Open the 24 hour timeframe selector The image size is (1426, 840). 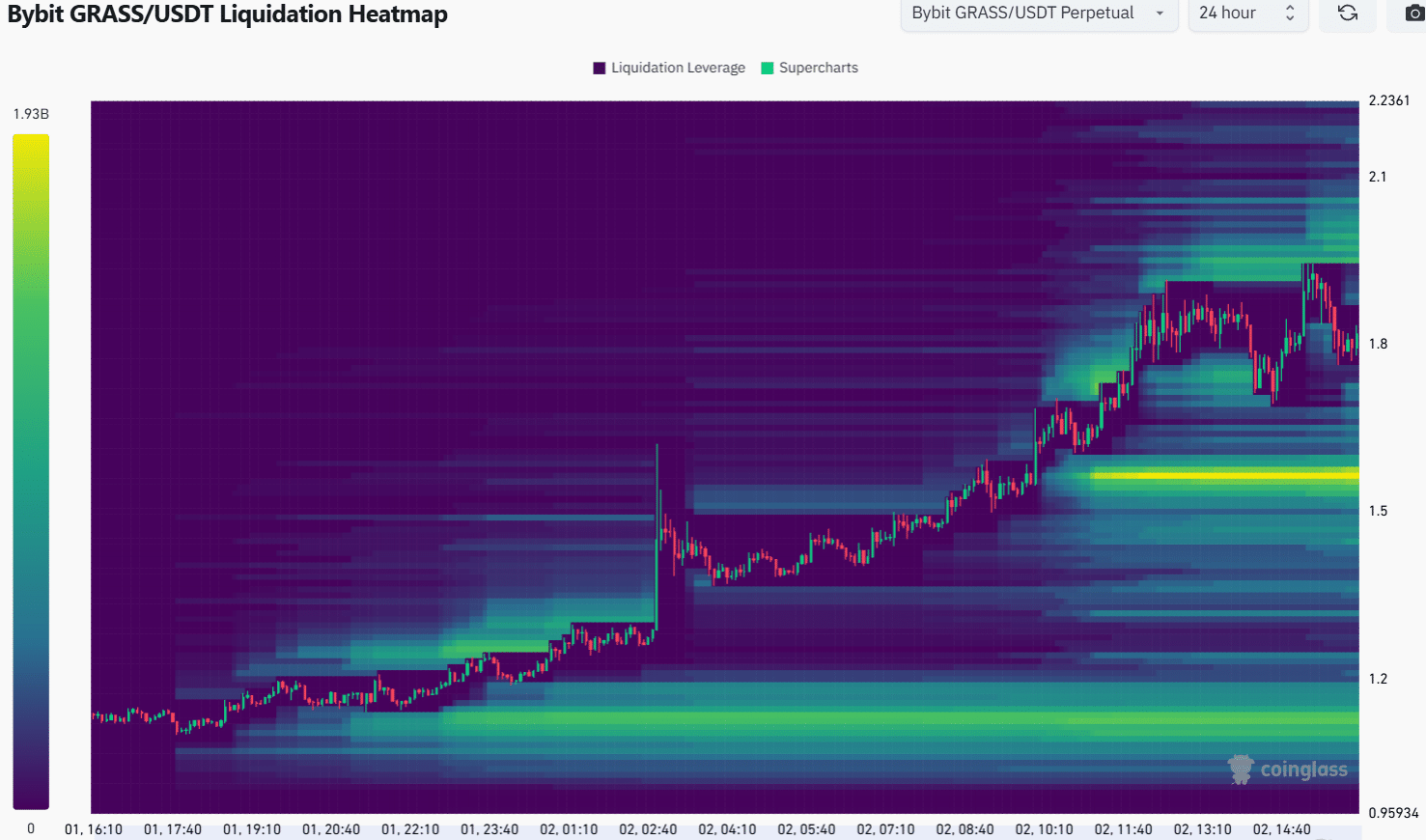(1247, 14)
